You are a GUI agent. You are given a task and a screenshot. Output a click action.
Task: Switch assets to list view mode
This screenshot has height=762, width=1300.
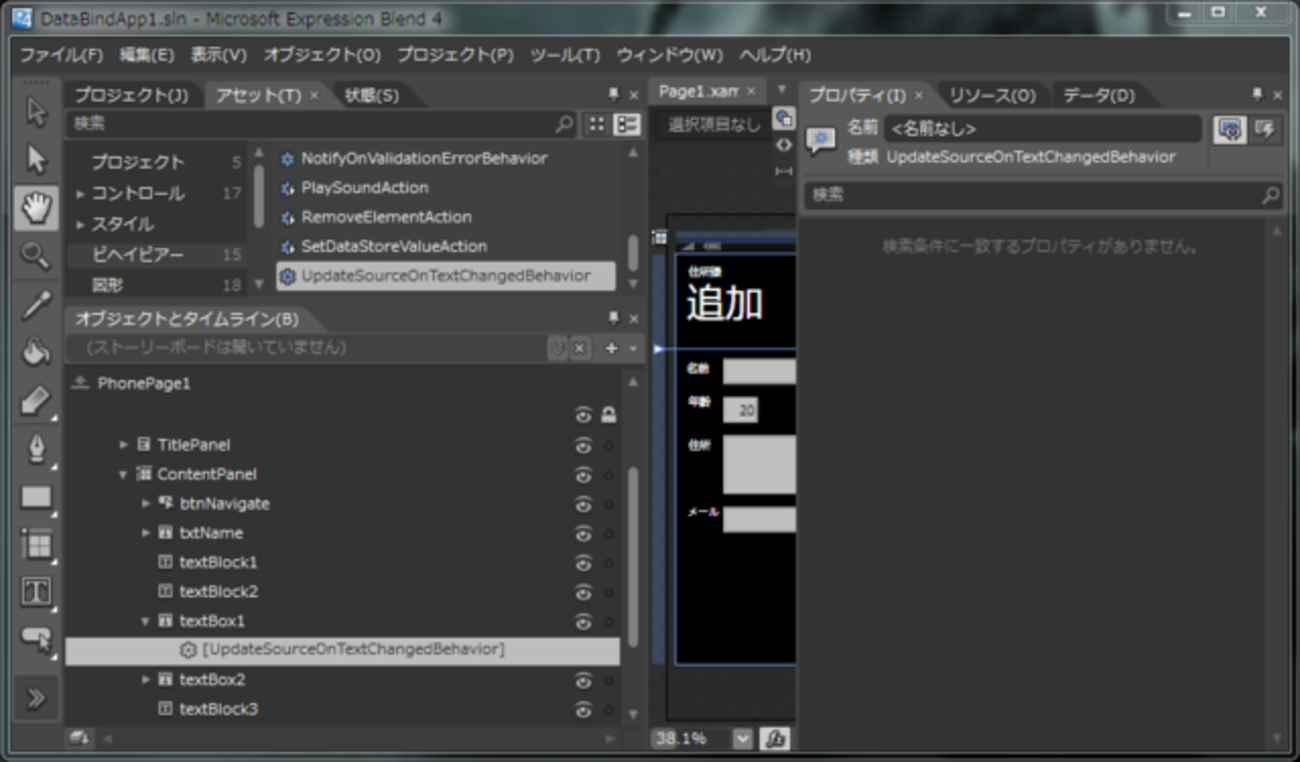627,124
